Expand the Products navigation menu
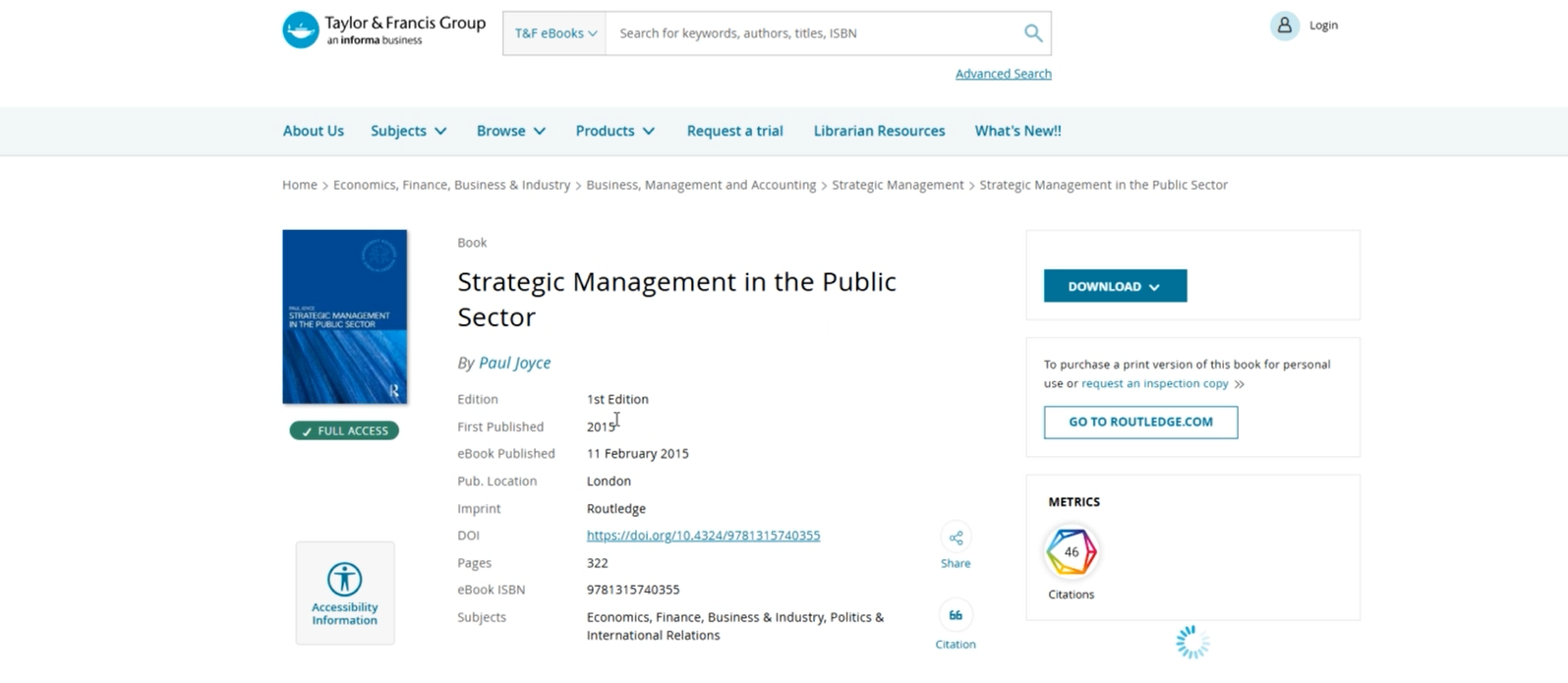 [614, 131]
